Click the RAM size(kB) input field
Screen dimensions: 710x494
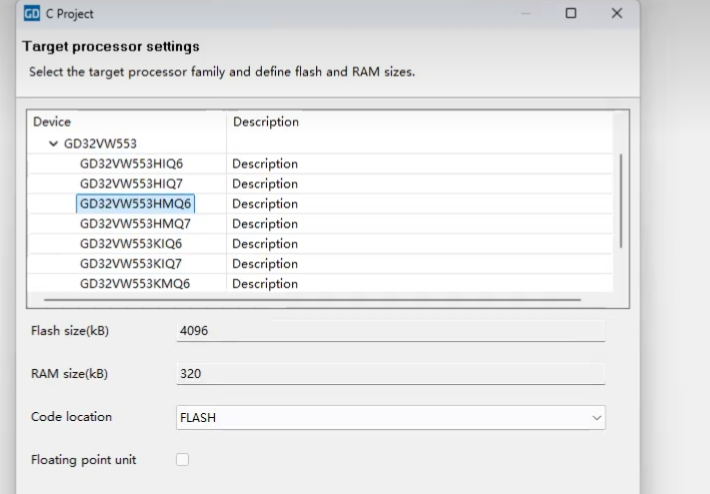coord(390,374)
